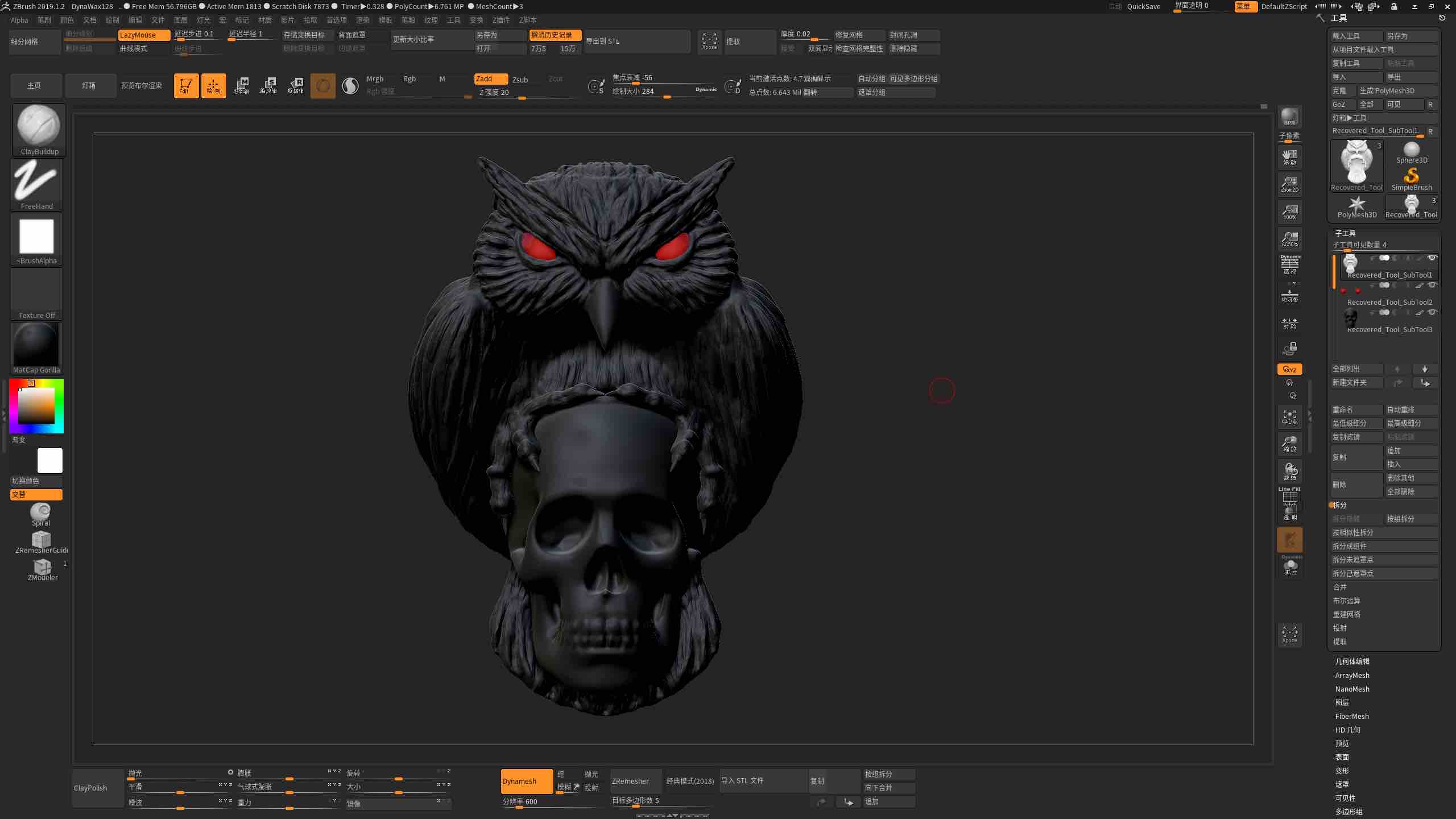Click the Gxyz gizmo icon
Viewport: 1456px width, 819px height.
pos(1288,369)
